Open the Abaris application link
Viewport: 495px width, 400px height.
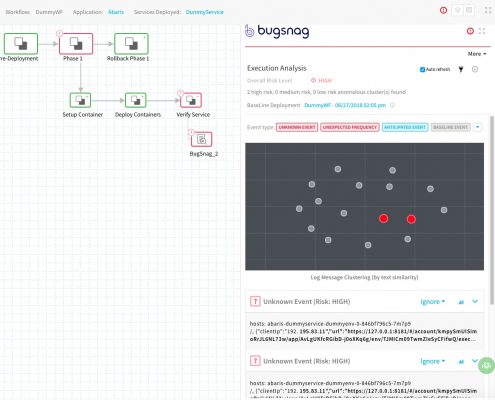tap(116, 12)
